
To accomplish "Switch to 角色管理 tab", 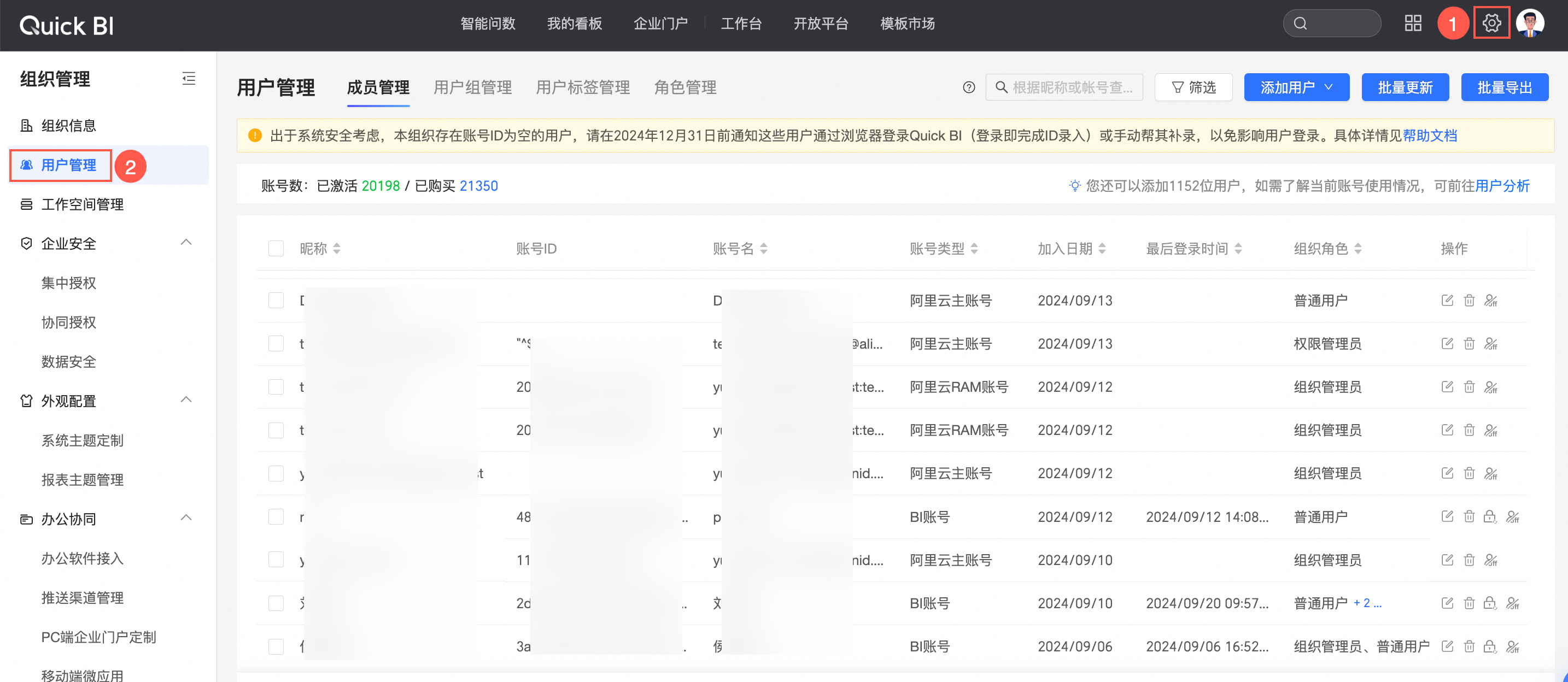I will coord(685,87).
